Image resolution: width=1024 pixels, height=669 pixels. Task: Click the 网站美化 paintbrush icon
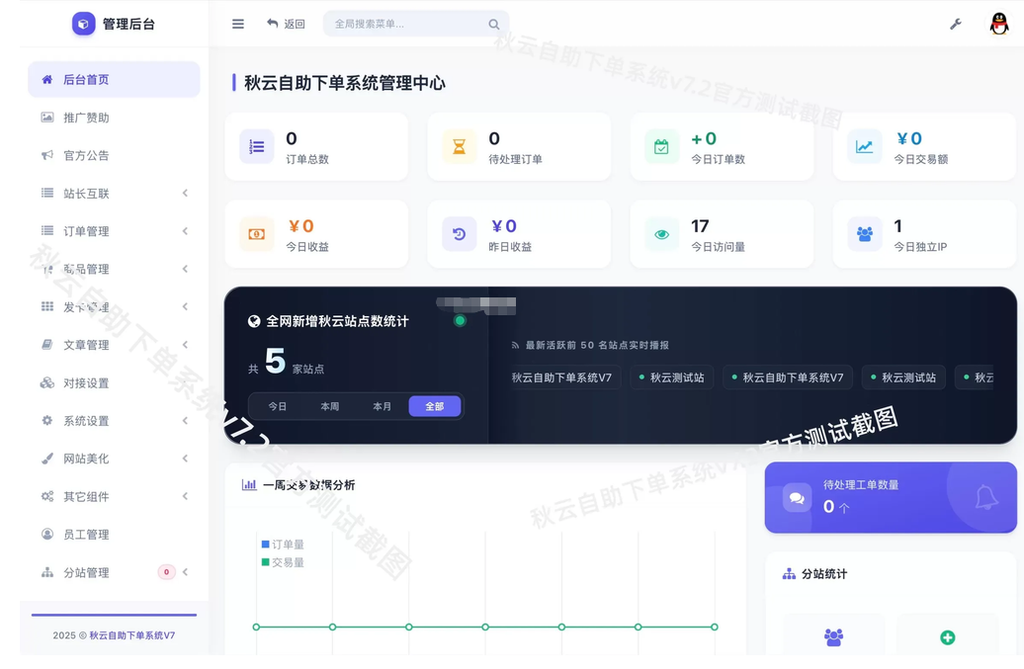[x=47, y=458]
